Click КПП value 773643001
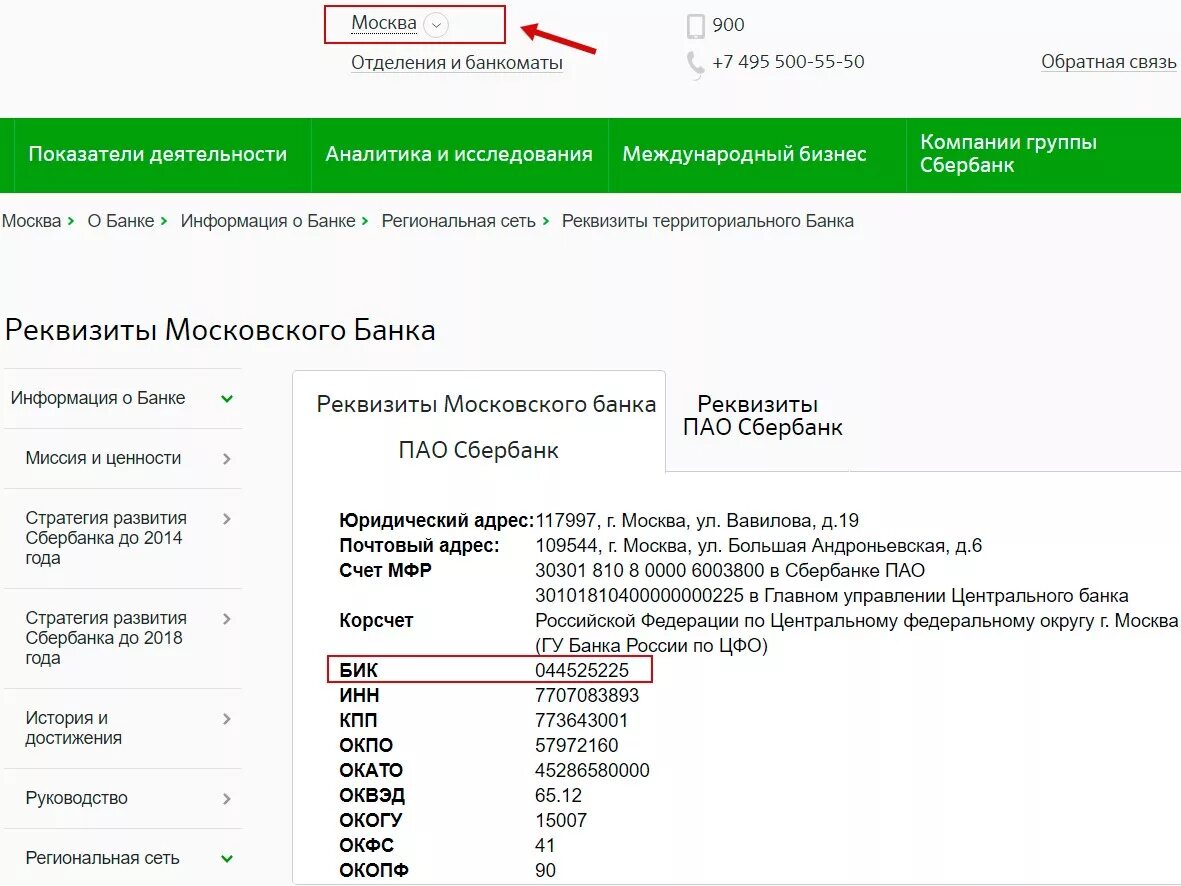Screen dimensions: 1181x886 [x=581, y=720]
